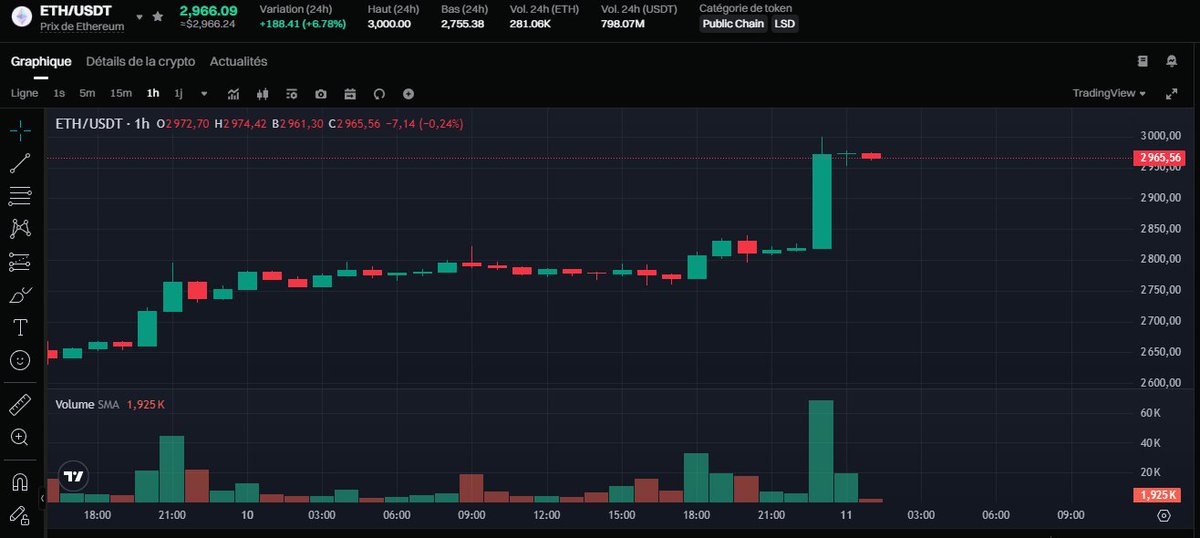
Task: Take a chart snapshot with camera icon
Action: point(321,94)
